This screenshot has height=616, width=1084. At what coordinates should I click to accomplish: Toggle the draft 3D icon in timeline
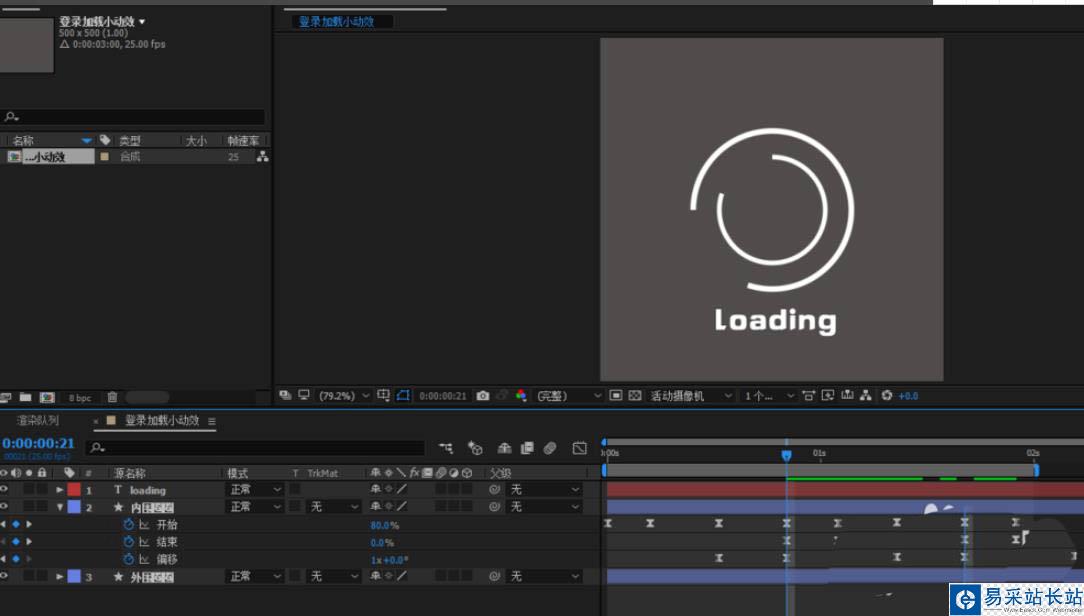(x=474, y=448)
